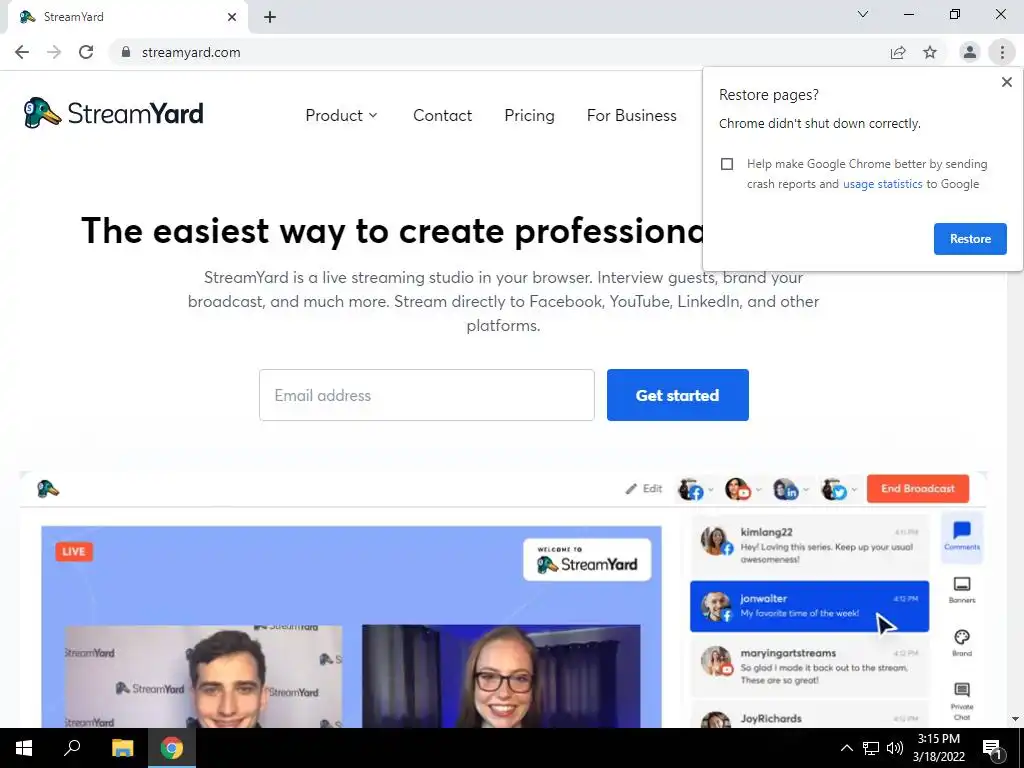
Task: Click the YouTube destination avatar
Action: [x=739, y=489]
